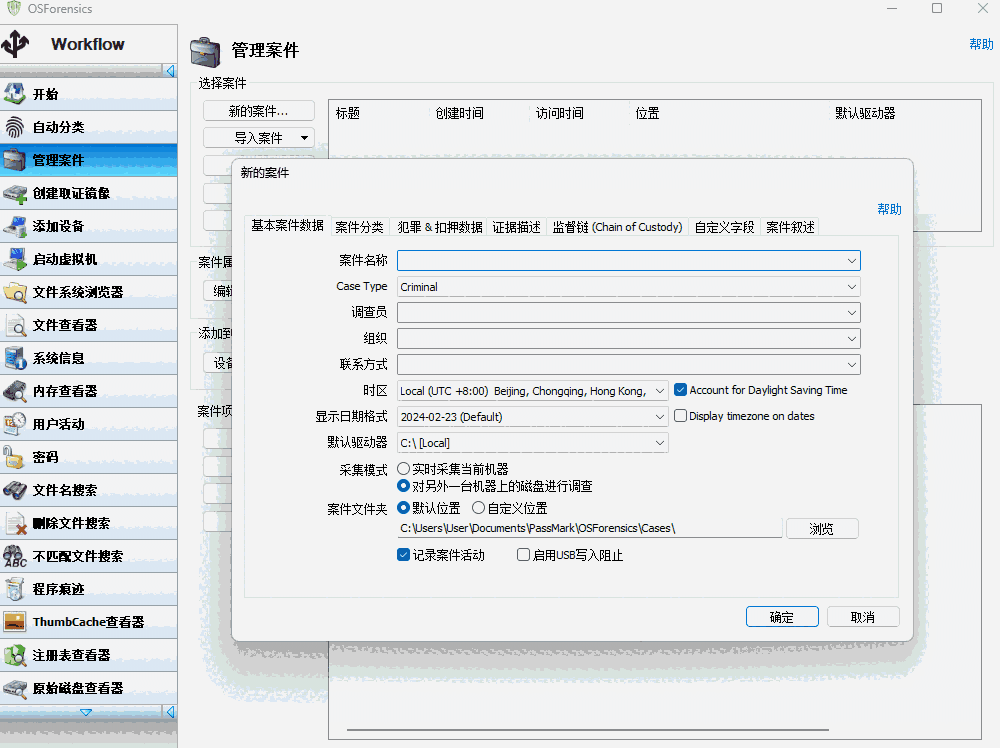1000x748 pixels.
Task: Open 创建取证镜像 disk icon
Action: click(x=15, y=193)
